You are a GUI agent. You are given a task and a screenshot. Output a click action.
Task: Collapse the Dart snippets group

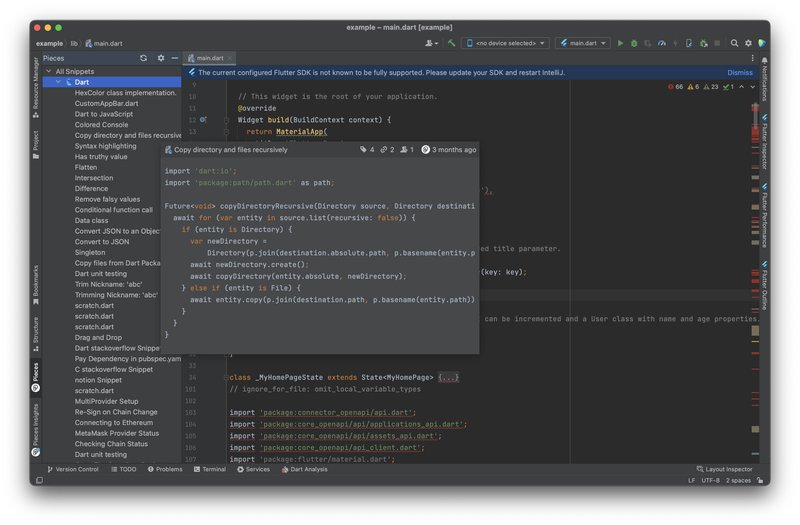(x=59, y=82)
